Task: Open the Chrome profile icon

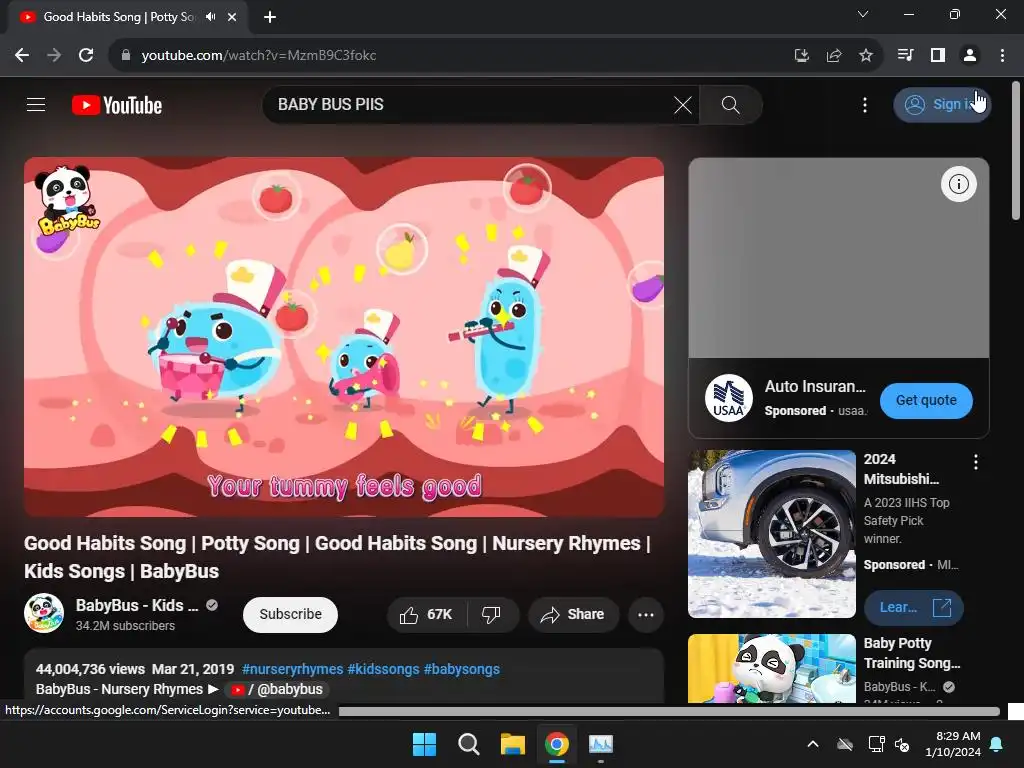Action: pyautogui.click(x=970, y=56)
